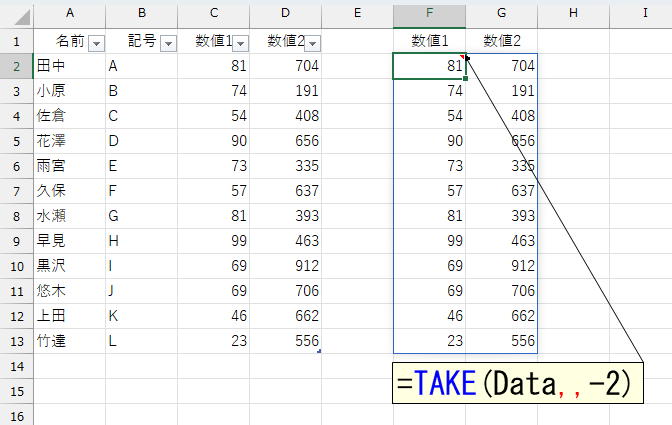Image resolution: width=672 pixels, height=425 pixels.
Task: Select row 13 header
Action: (16, 341)
